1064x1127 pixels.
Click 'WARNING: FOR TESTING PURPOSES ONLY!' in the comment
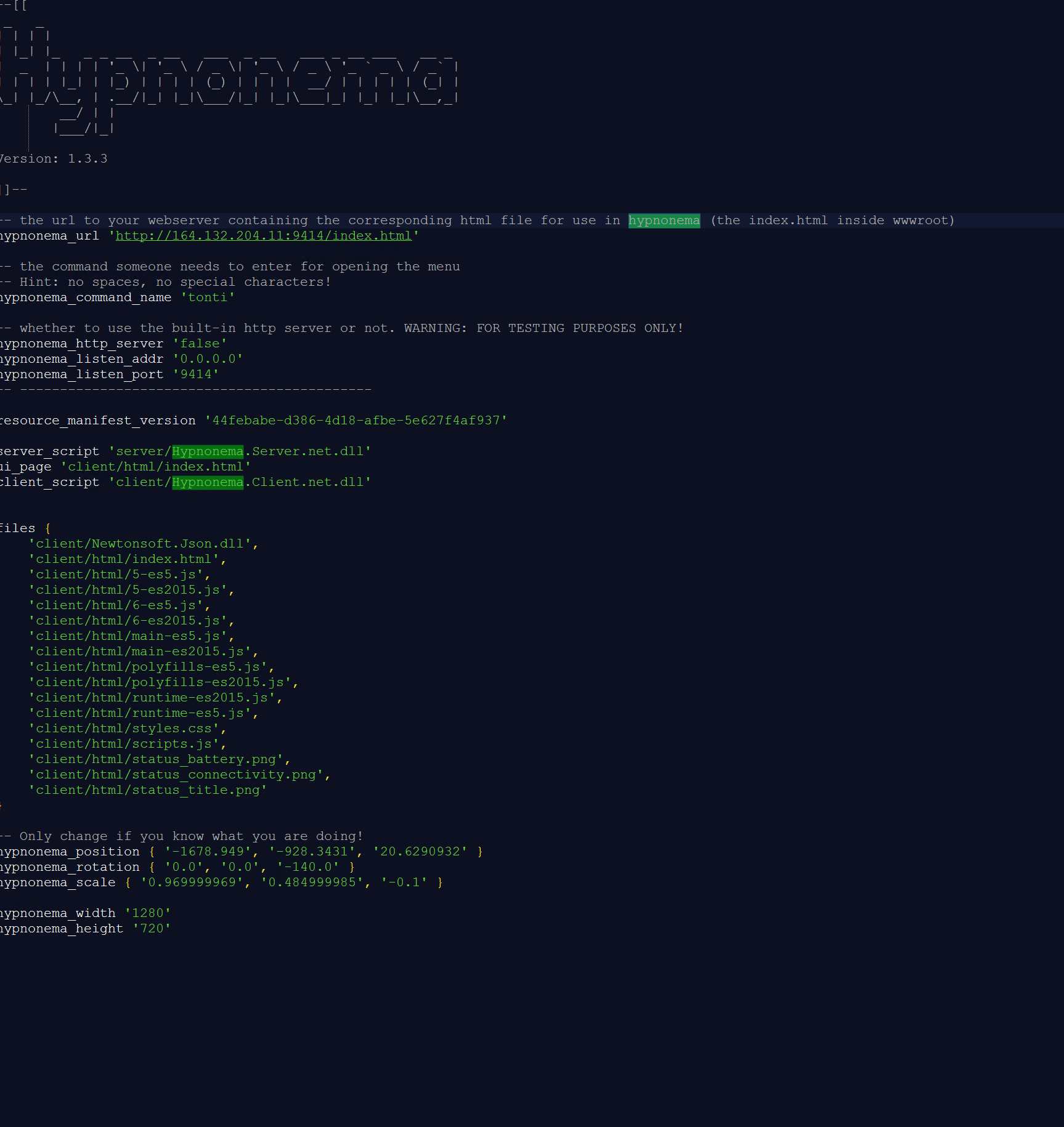(x=543, y=328)
